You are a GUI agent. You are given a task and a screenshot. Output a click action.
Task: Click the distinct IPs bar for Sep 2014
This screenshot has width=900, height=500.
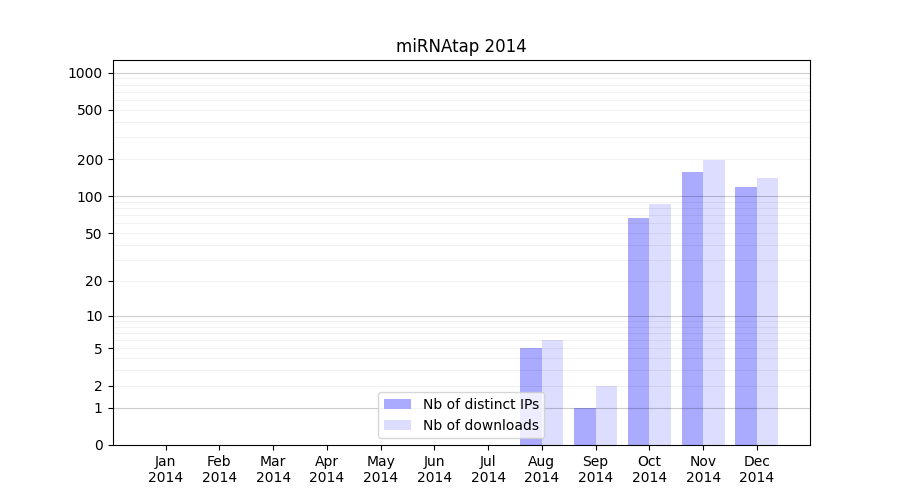click(585, 426)
